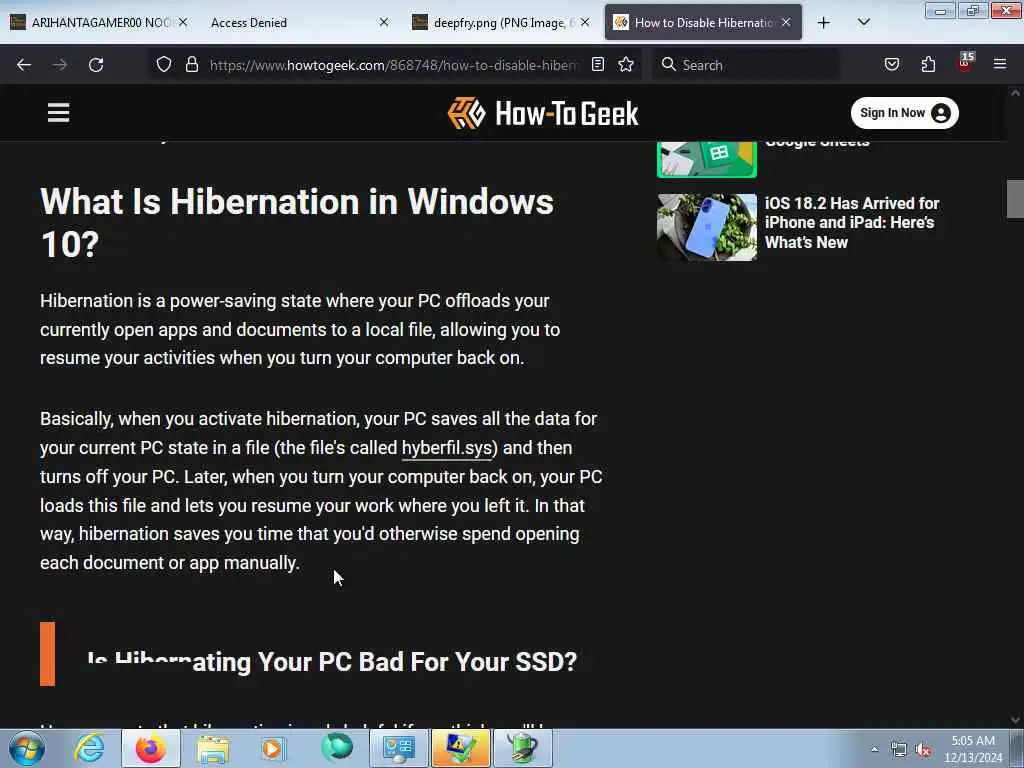1024x768 pixels.
Task: Click the page vertical scrollbar thumb
Action: tap(1015, 199)
